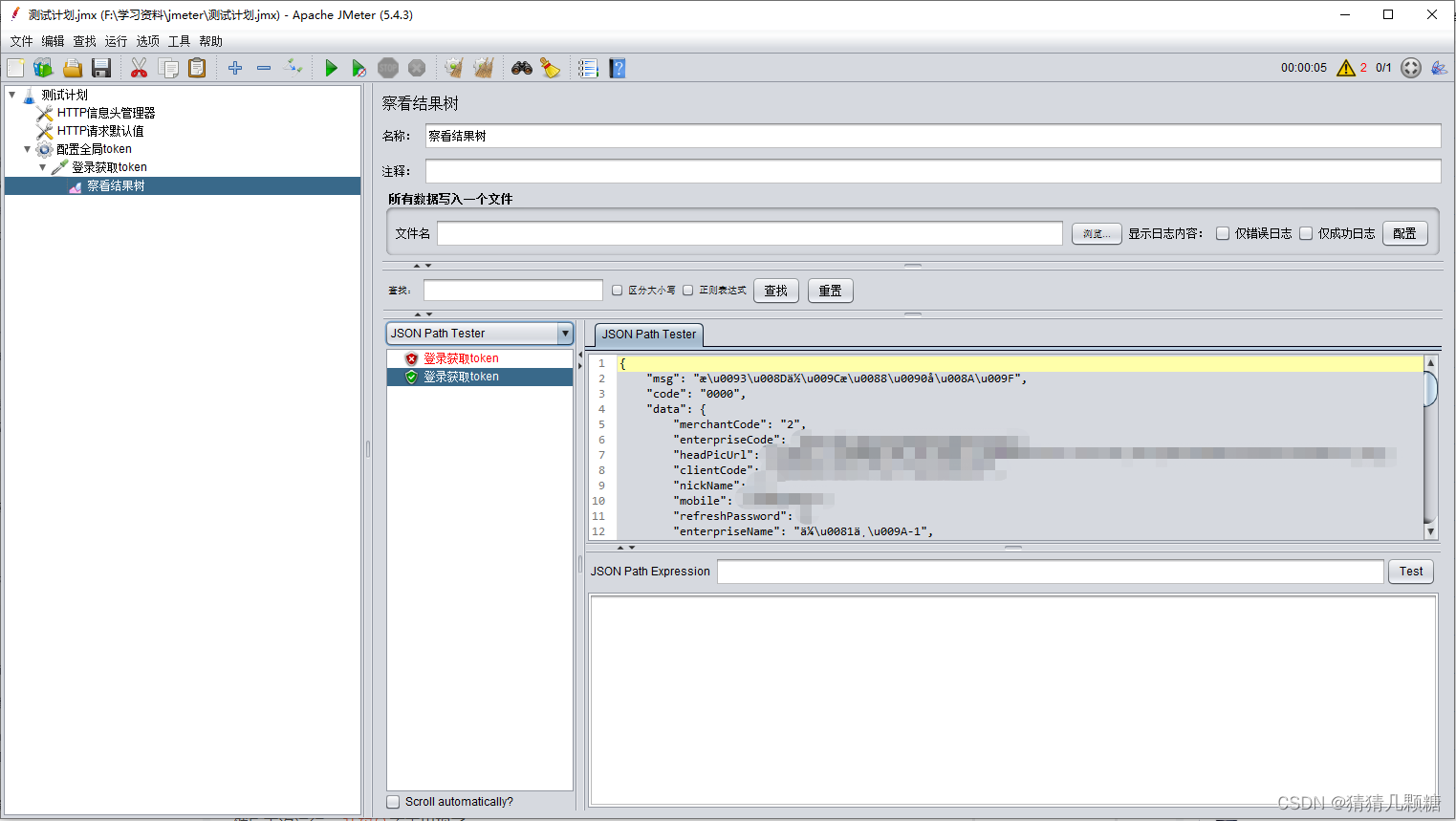The width and height of the screenshot is (1456, 821).
Task: Enable the 仅成功日志 checkbox
Action: [x=1306, y=233]
